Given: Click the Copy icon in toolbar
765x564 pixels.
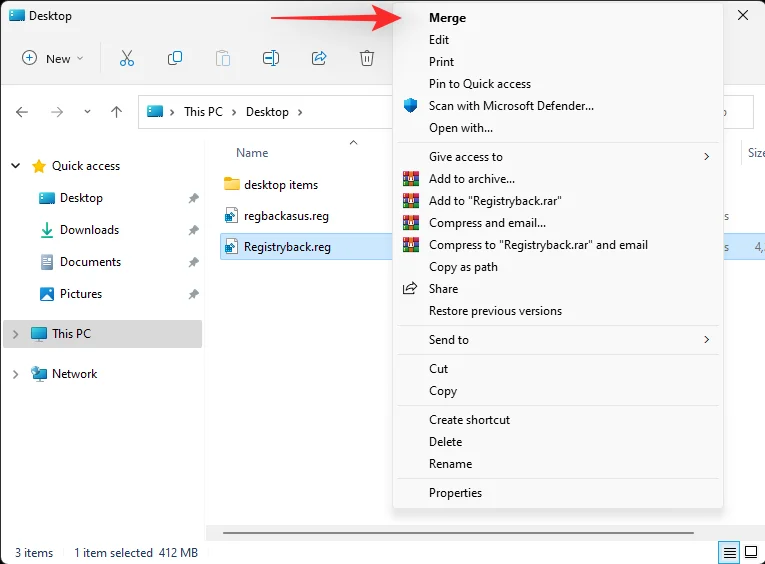Looking at the screenshot, I should tap(175, 58).
